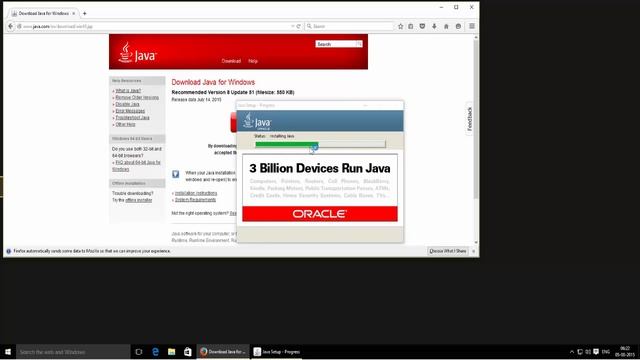Click the offline installer link
The image size is (640, 360).
click(x=139, y=200)
